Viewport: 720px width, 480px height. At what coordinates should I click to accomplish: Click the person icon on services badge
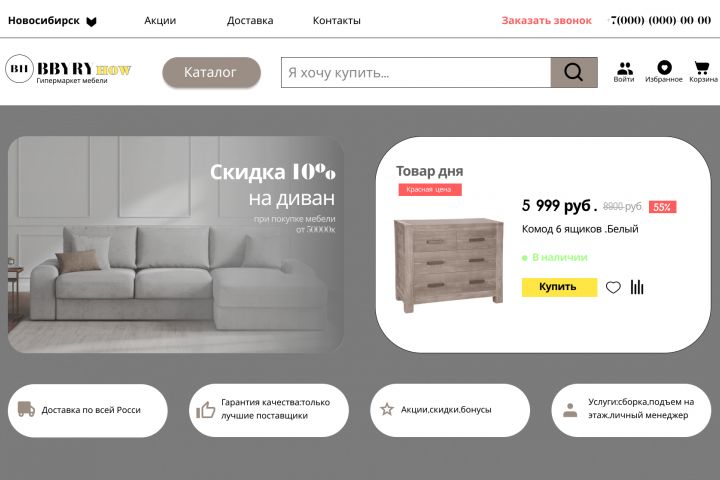(570, 410)
